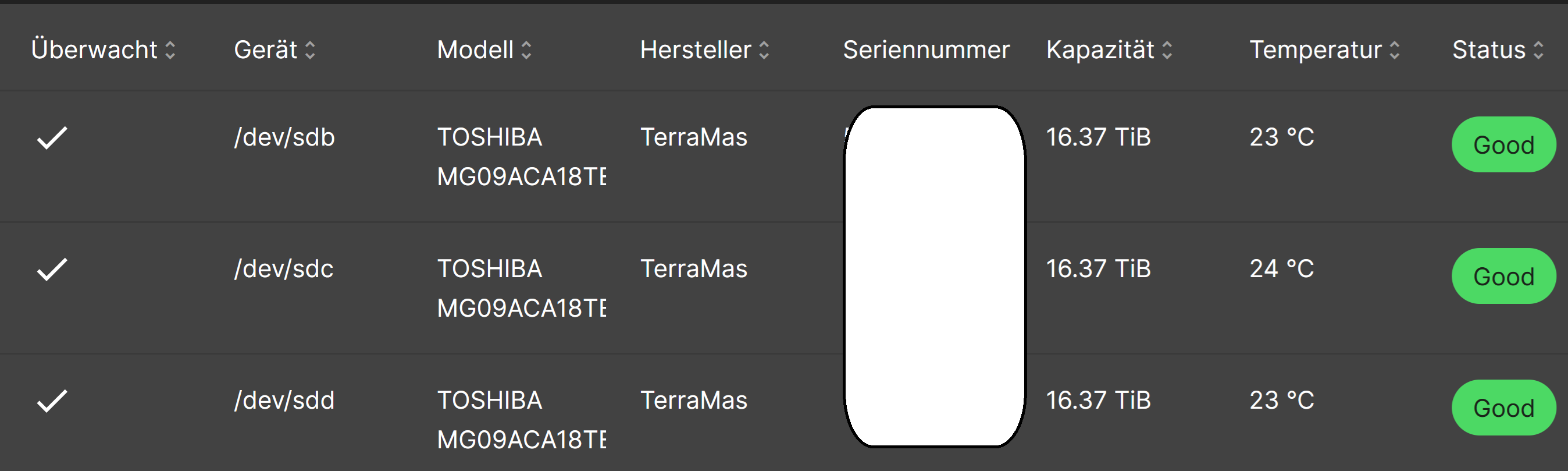
Task: Select the /dev/sdd device row text
Action: tap(284, 401)
